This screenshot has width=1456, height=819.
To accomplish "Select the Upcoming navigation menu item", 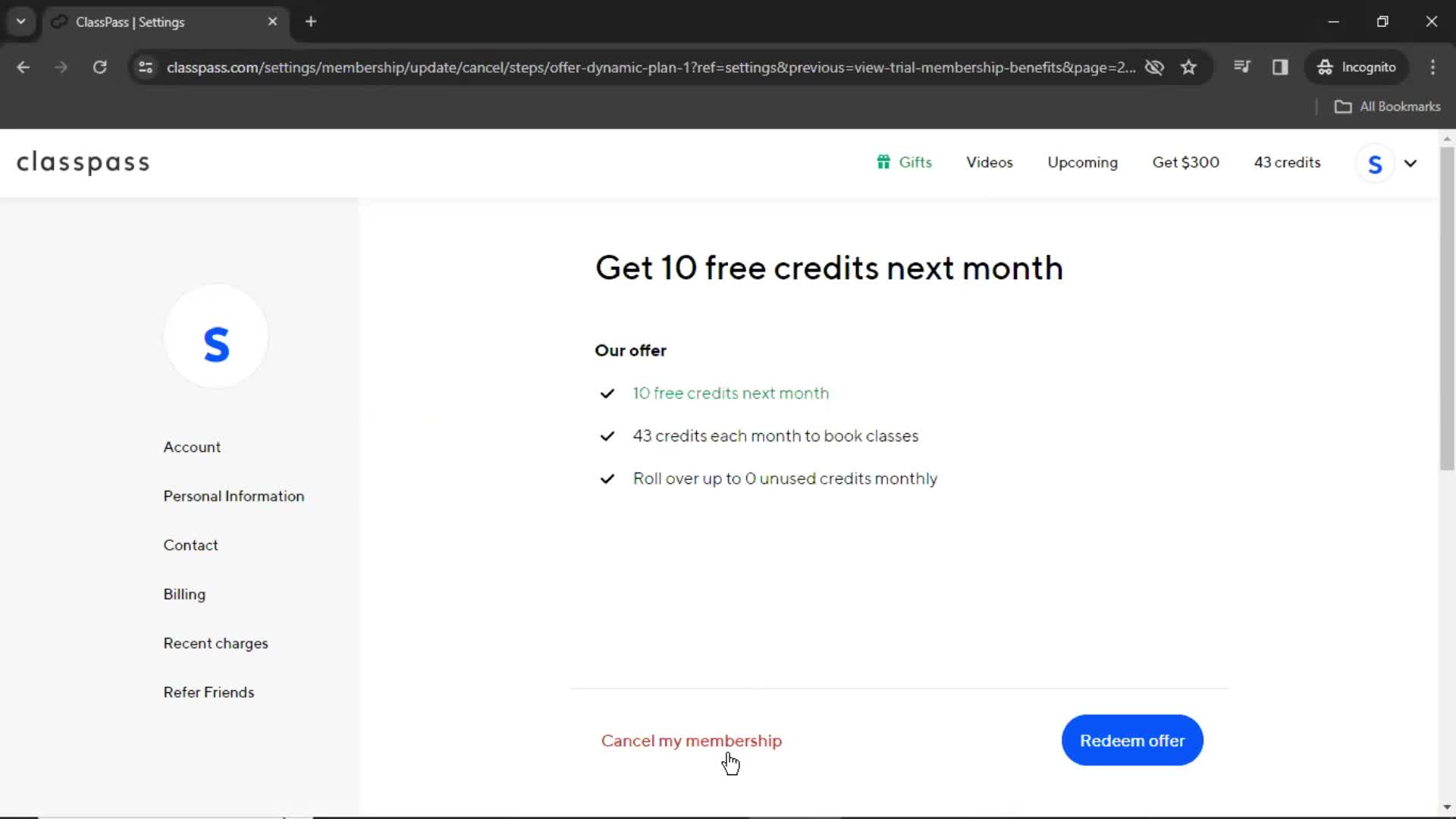I will click(1082, 161).
